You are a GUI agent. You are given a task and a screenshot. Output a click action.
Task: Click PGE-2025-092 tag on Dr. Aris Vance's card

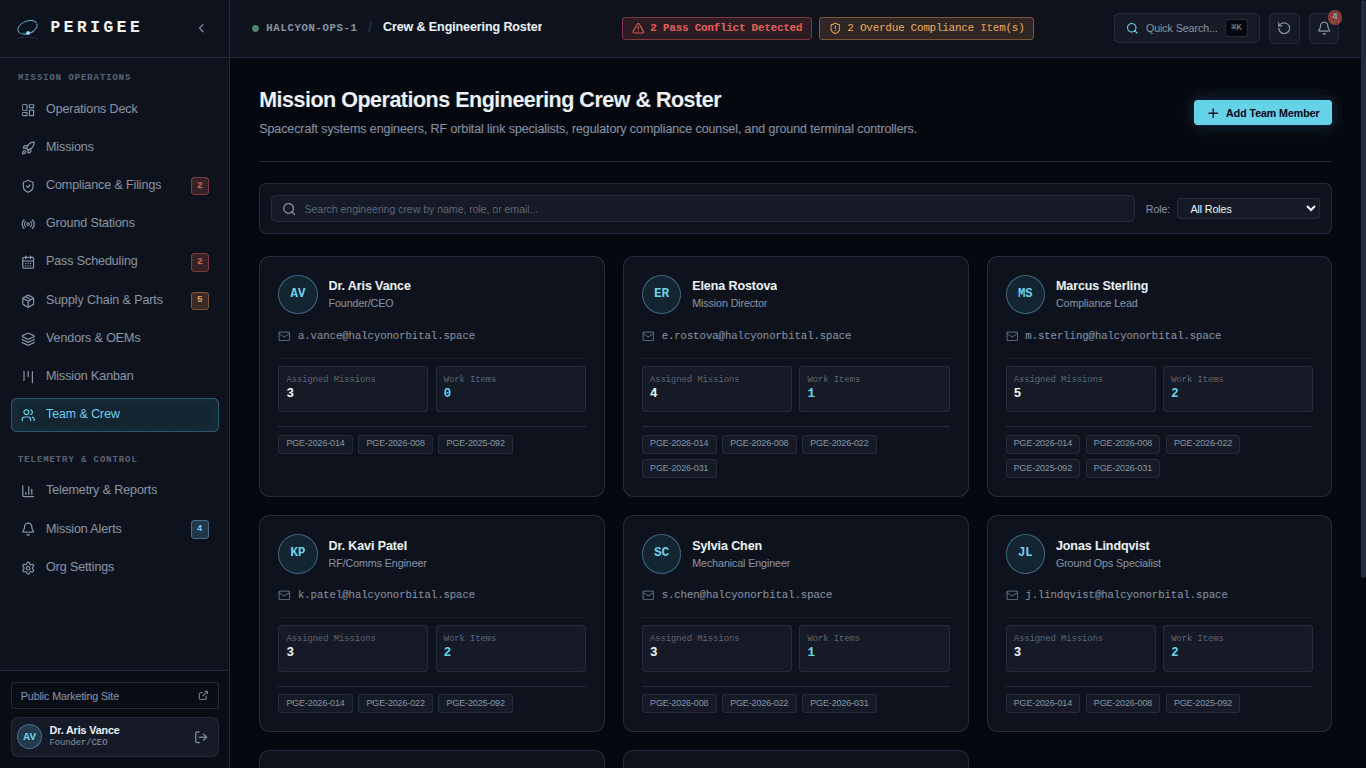[475, 443]
